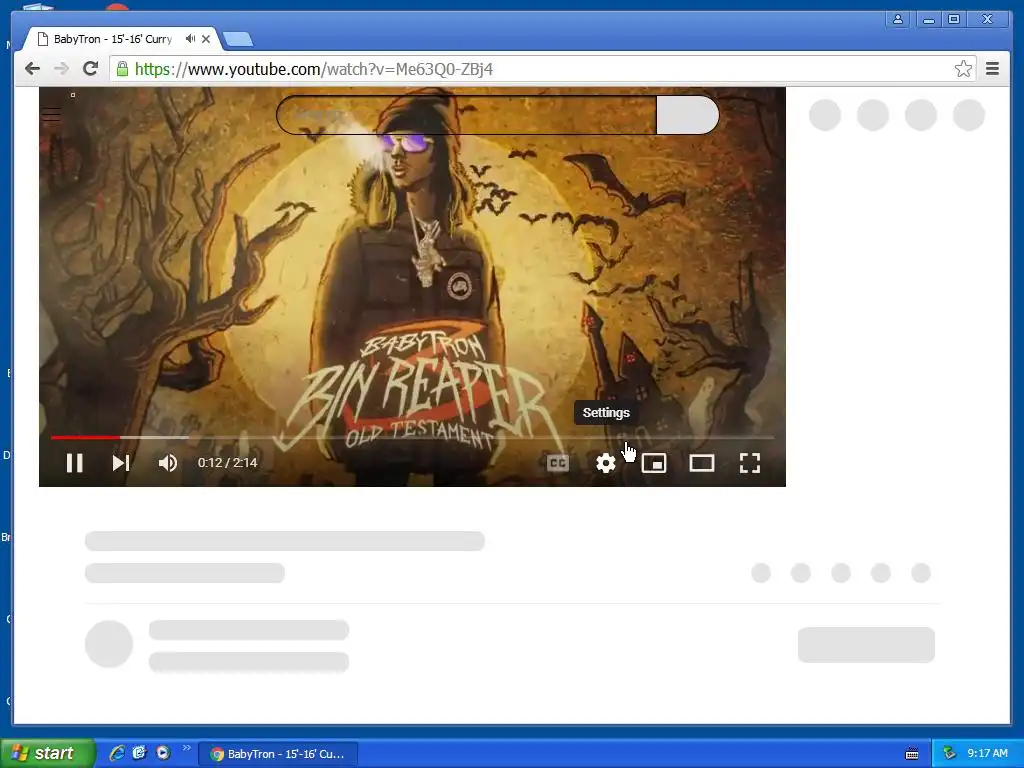Open a new browser tab

click(238, 40)
